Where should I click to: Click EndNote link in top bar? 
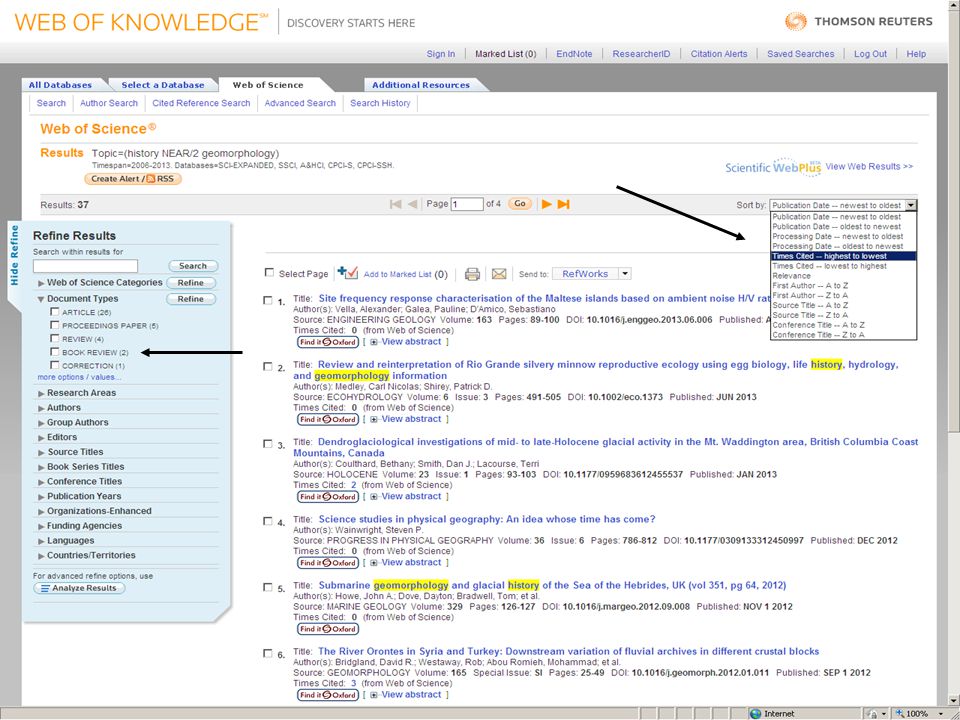point(574,54)
